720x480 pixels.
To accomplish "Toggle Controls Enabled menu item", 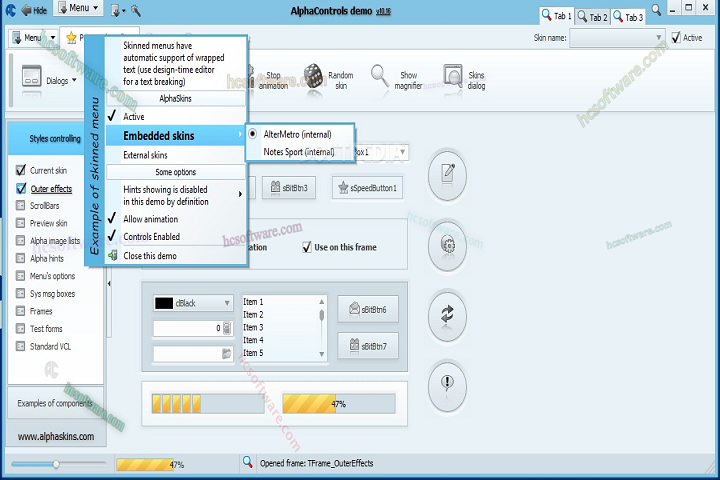I will point(176,237).
